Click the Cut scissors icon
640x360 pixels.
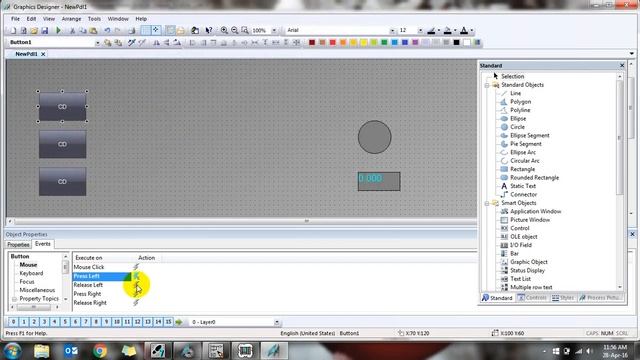click(72, 31)
